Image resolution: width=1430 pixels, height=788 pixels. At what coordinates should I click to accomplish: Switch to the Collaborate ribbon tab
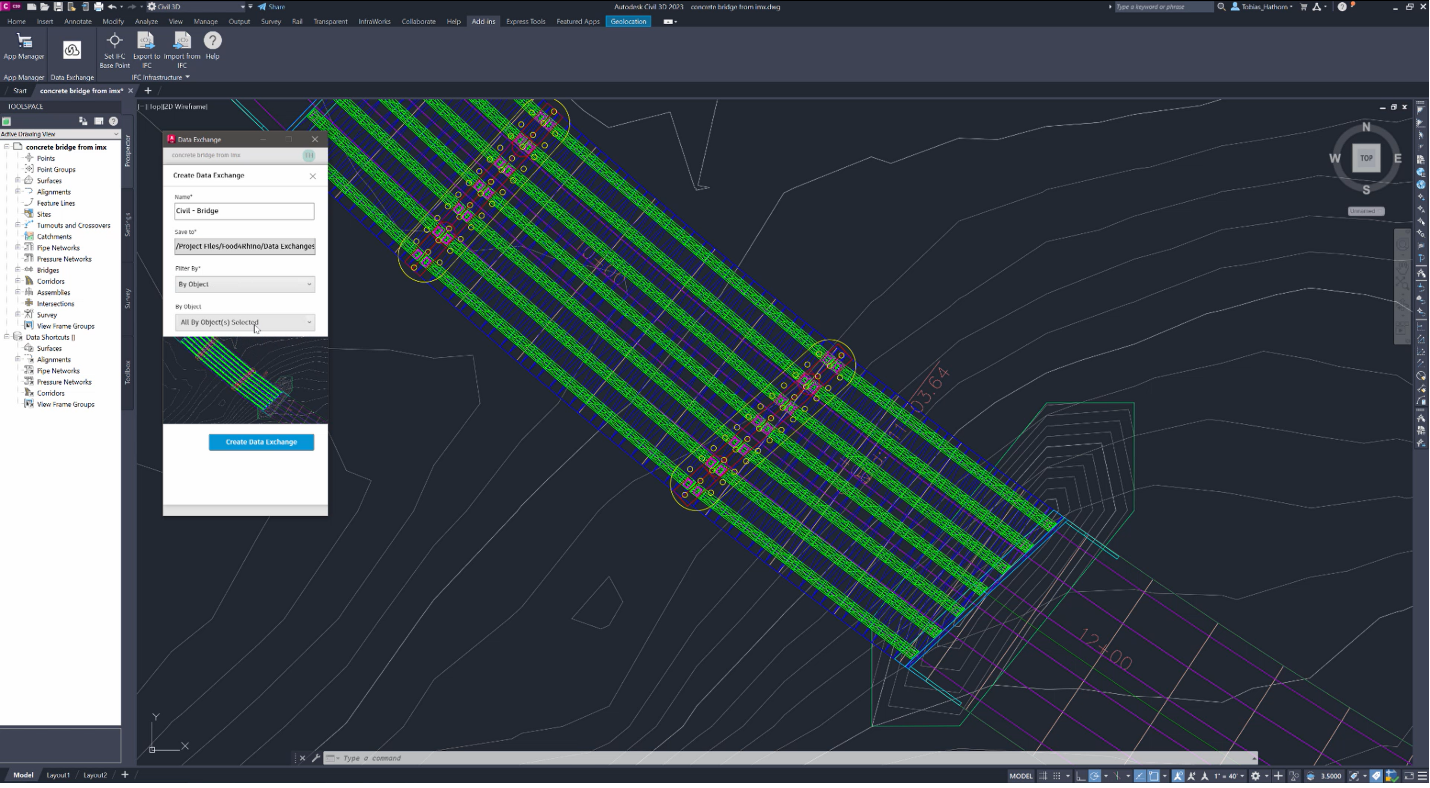(419, 21)
